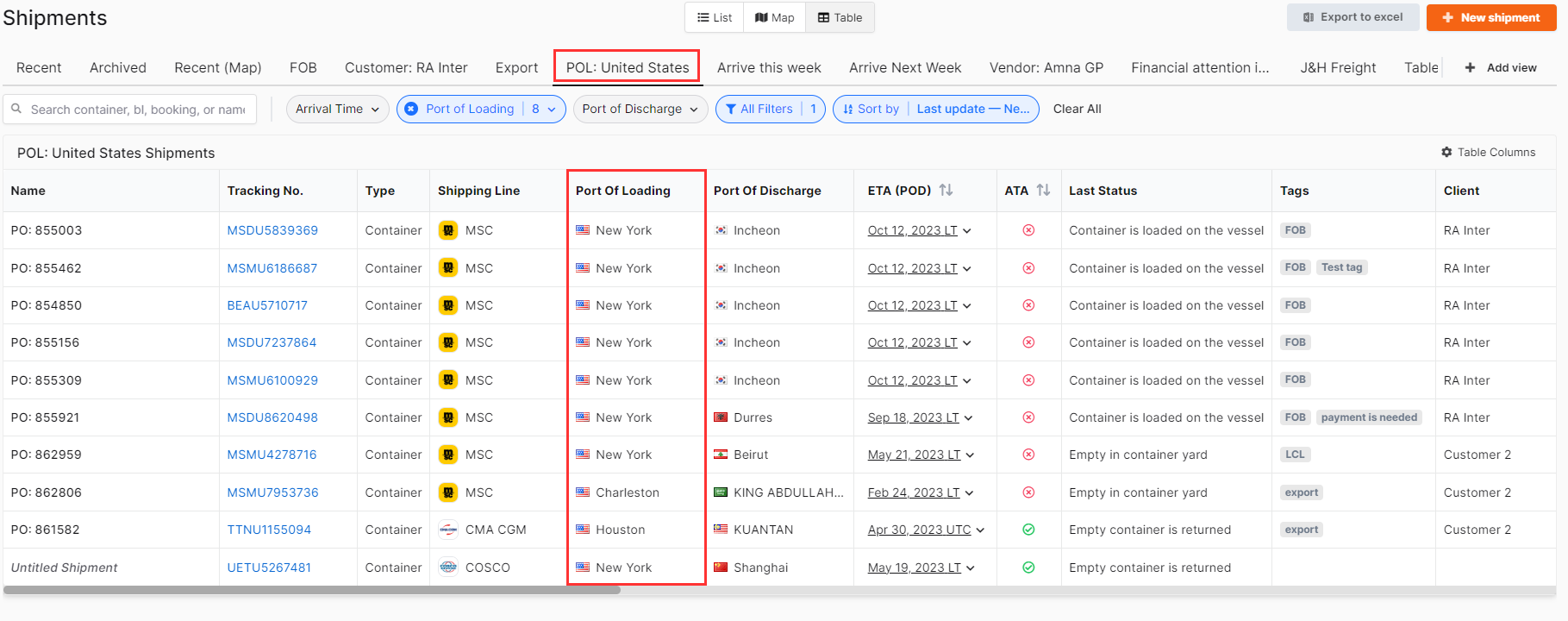Image resolution: width=1568 pixels, height=621 pixels.
Task: Open tracking link UETU5267481
Action: click(x=269, y=568)
